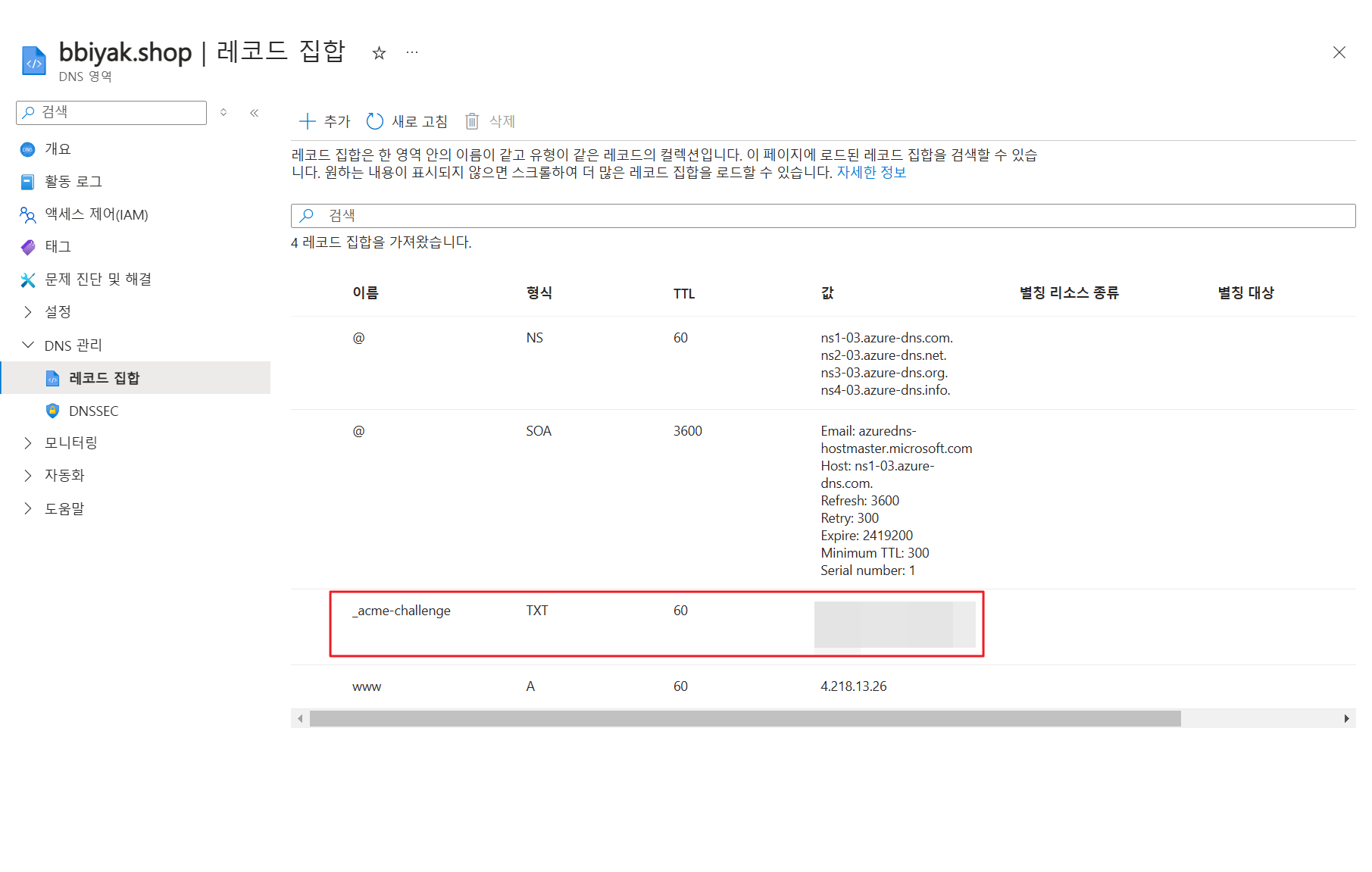The image size is (1372, 872).
Task: Close the bbiyak.shop blade
Action: (1339, 52)
